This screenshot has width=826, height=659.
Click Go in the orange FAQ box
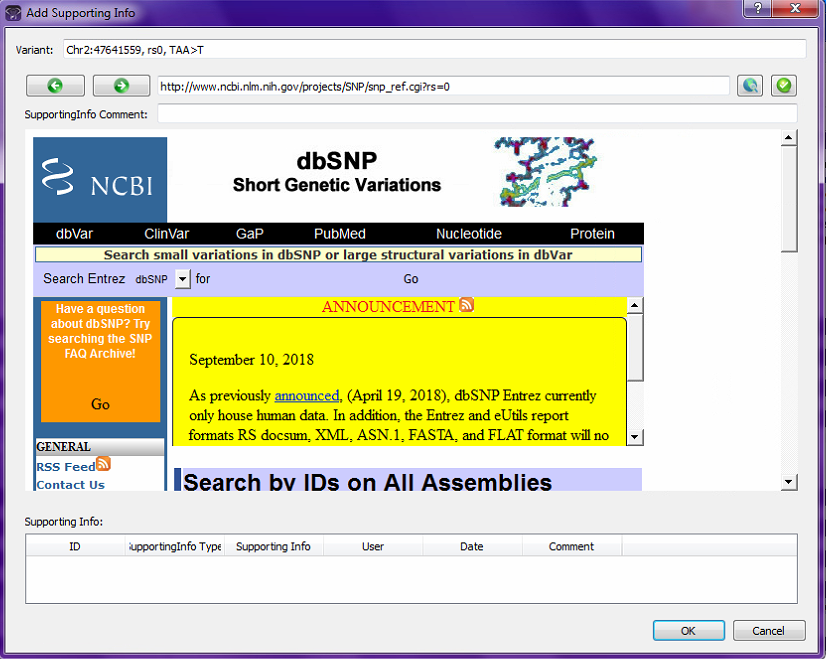pos(100,404)
